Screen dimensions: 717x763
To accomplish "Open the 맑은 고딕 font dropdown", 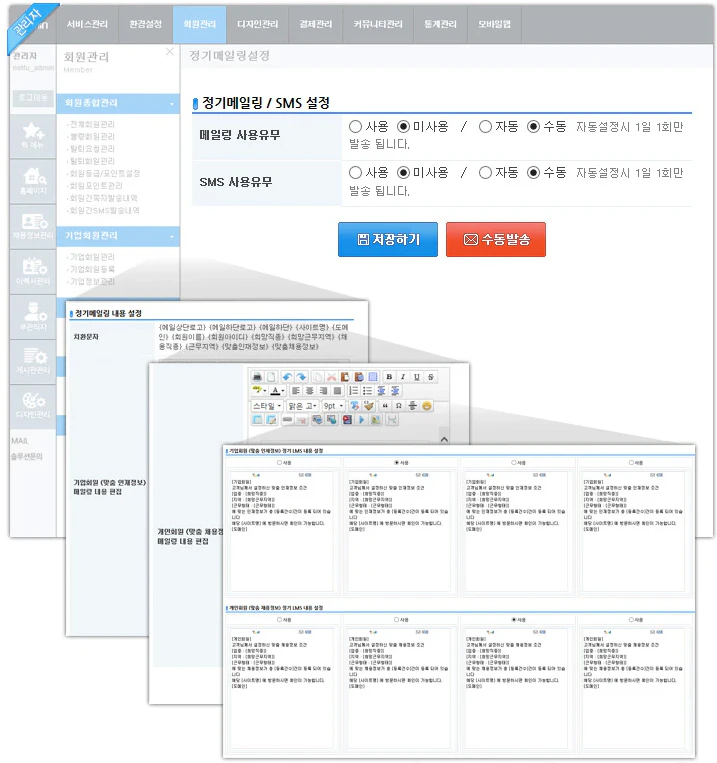I will click(x=302, y=406).
